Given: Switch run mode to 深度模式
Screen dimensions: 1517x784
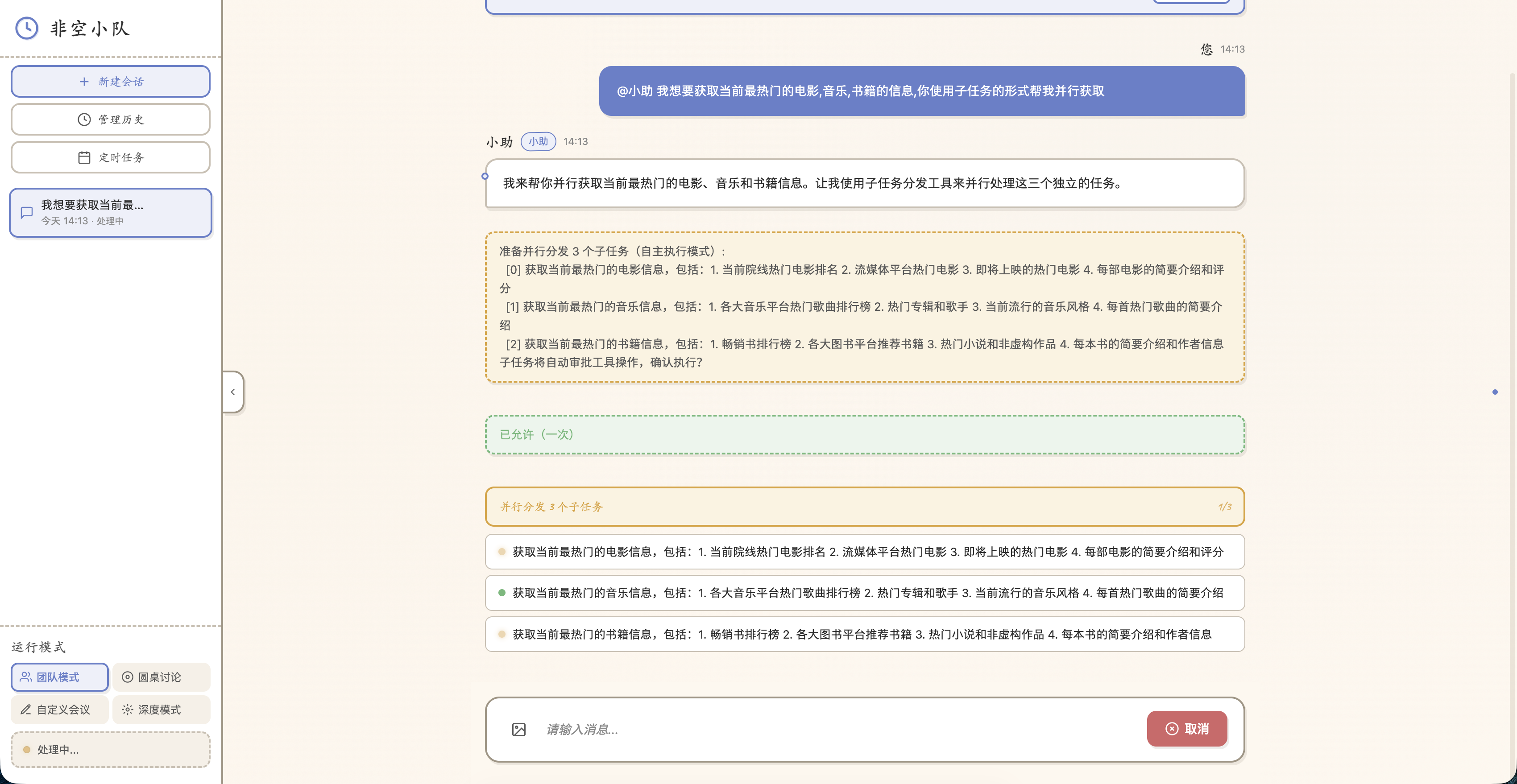Looking at the screenshot, I should pyautogui.click(x=161, y=709).
